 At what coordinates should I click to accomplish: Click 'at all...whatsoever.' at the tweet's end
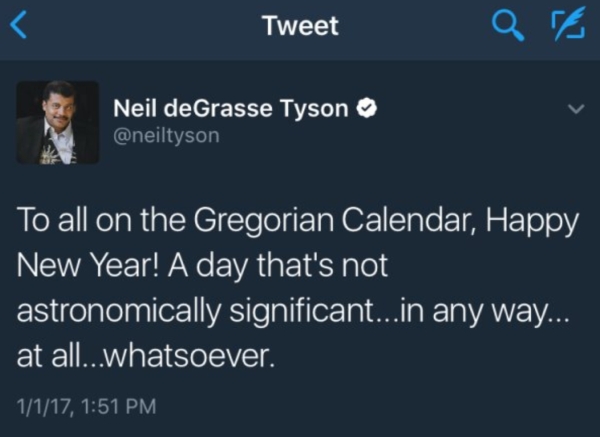(x=146, y=354)
